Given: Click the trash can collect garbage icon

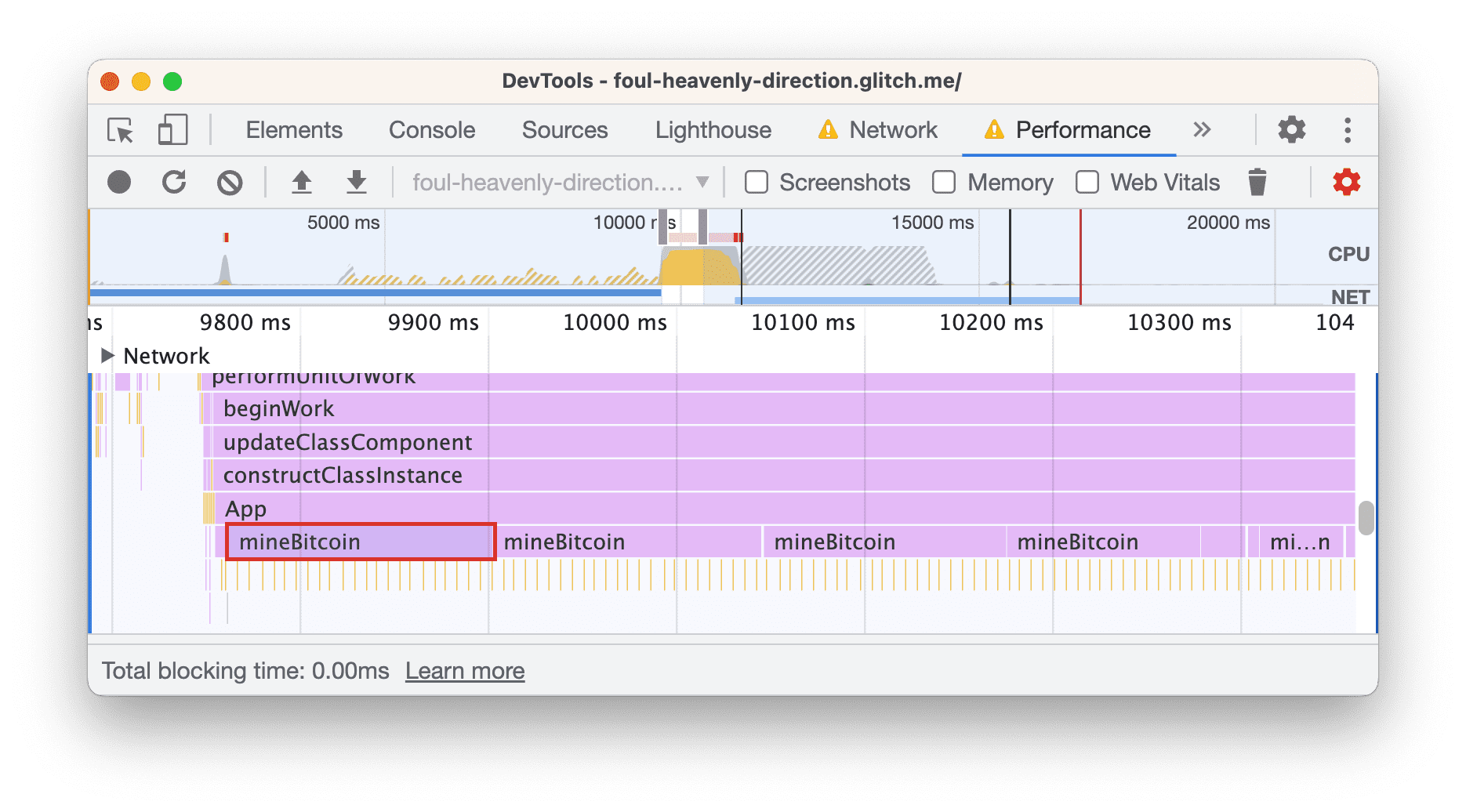Looking at the screenshot, I should [x=1257, y=183].
